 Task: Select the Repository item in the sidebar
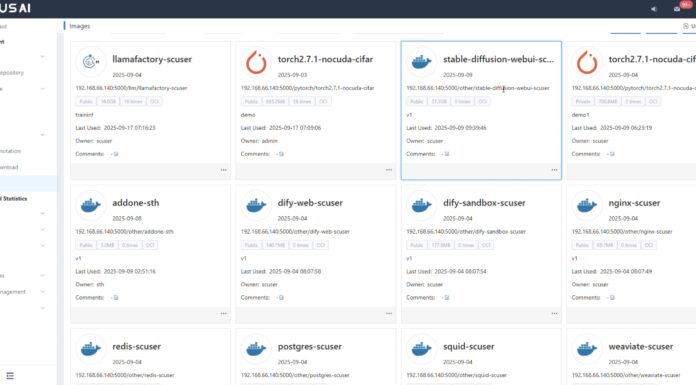coord(12,72)
